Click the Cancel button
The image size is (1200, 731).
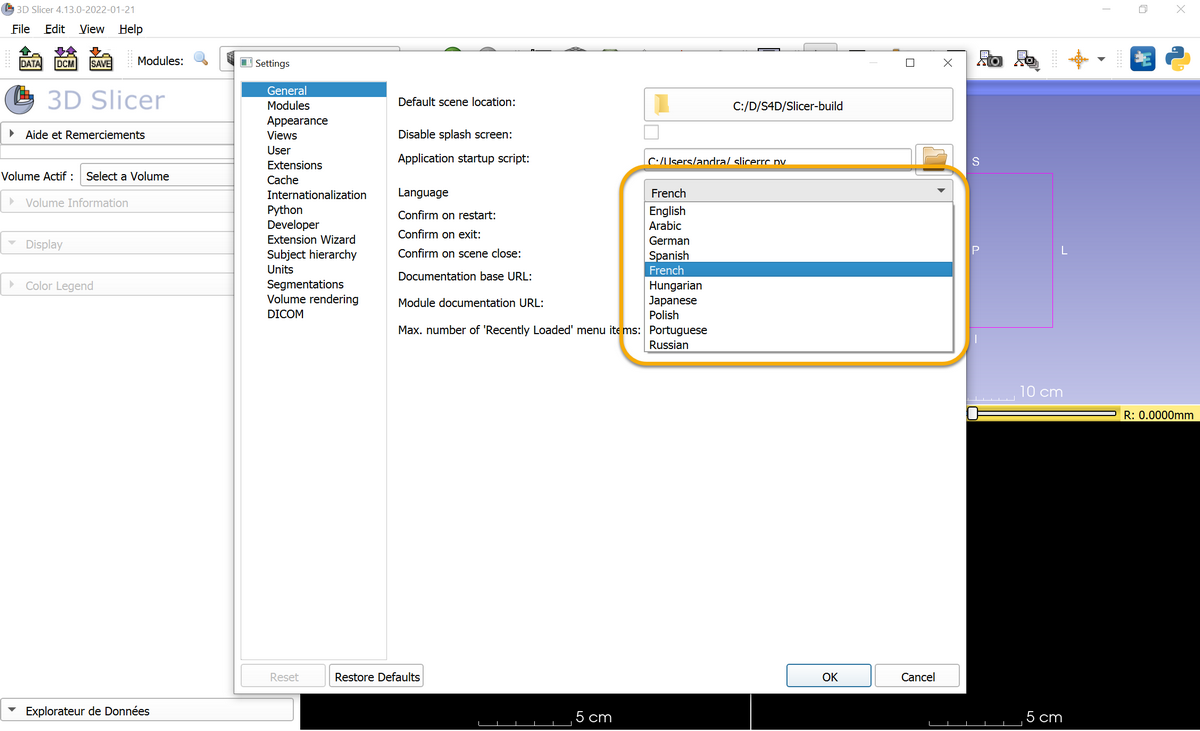click(x=917, y=677)
